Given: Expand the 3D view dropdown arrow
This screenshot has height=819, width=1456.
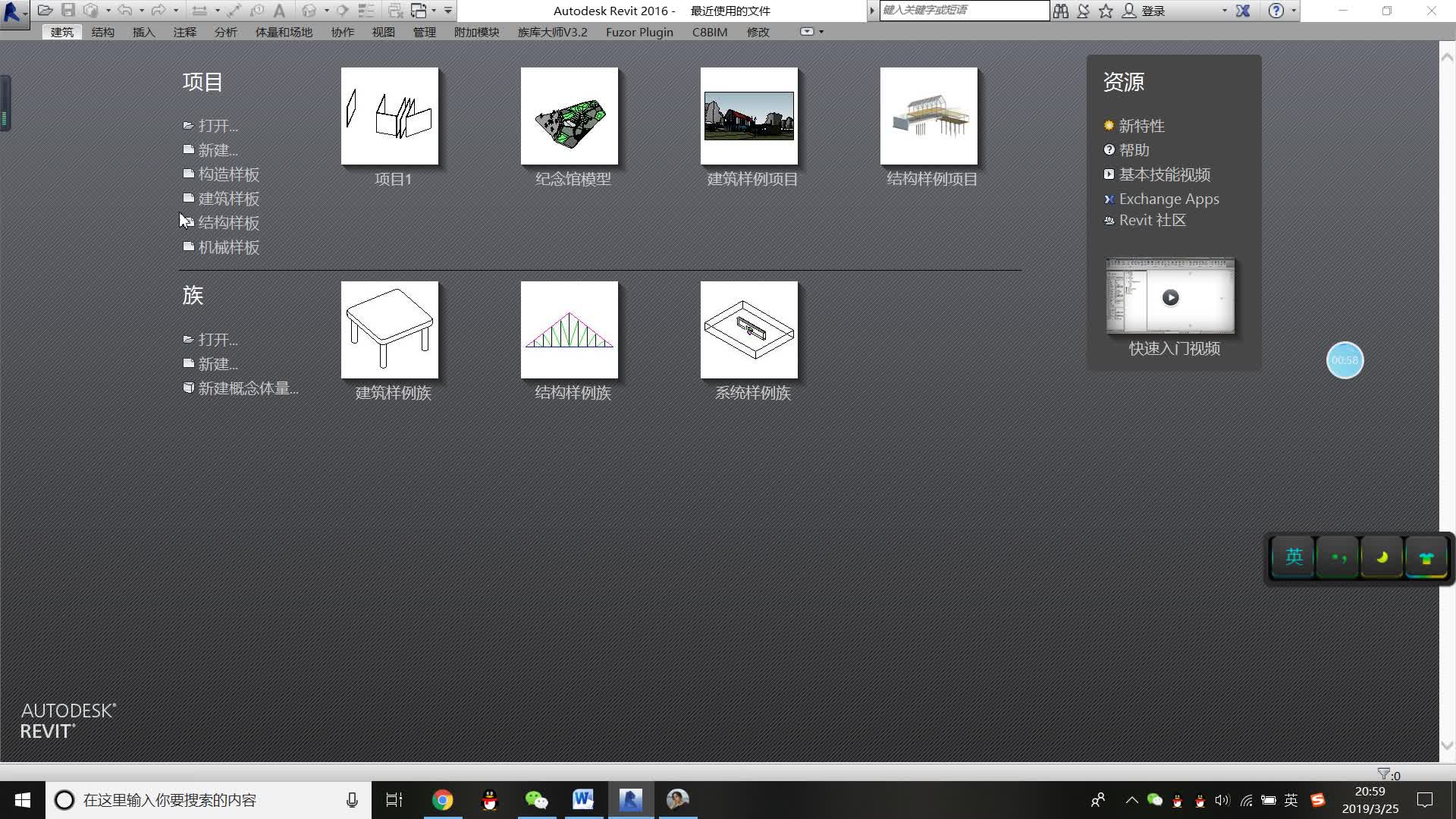Looking at the screenshot, I should (327, 11).
